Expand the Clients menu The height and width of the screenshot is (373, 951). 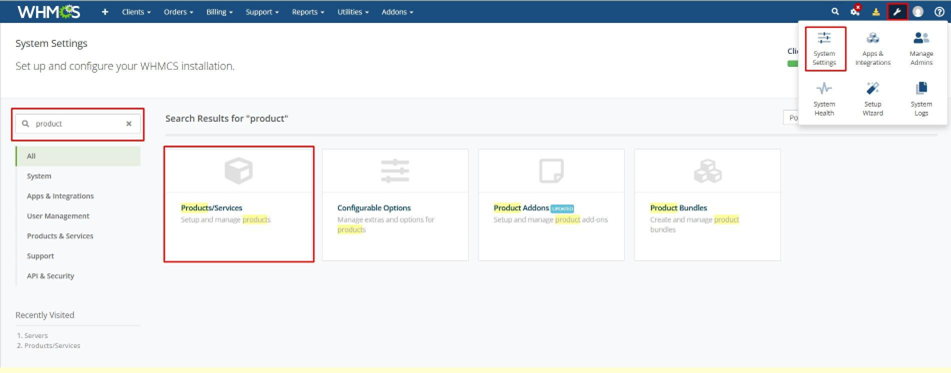[x=136, y=12]
